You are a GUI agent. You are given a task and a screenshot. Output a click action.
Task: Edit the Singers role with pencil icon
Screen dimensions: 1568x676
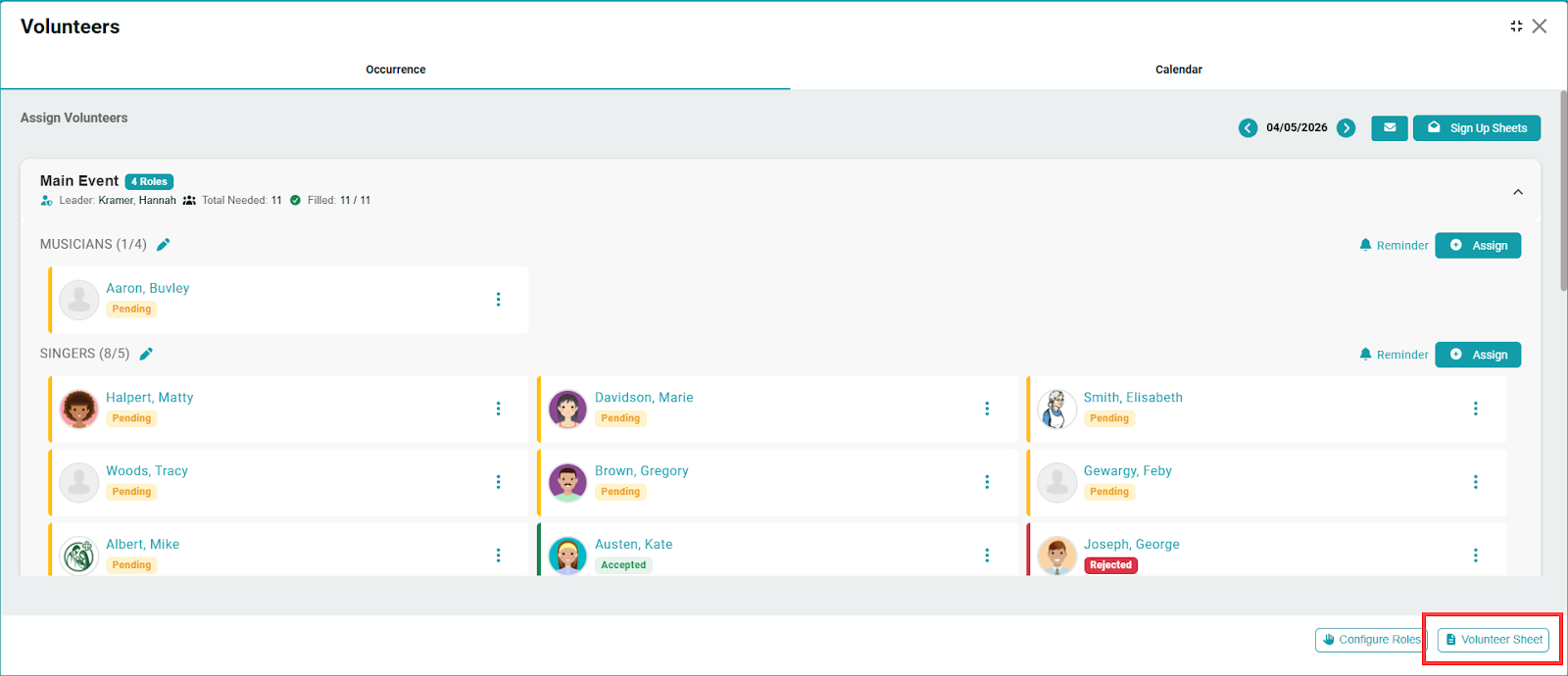(x=146, y=354)
